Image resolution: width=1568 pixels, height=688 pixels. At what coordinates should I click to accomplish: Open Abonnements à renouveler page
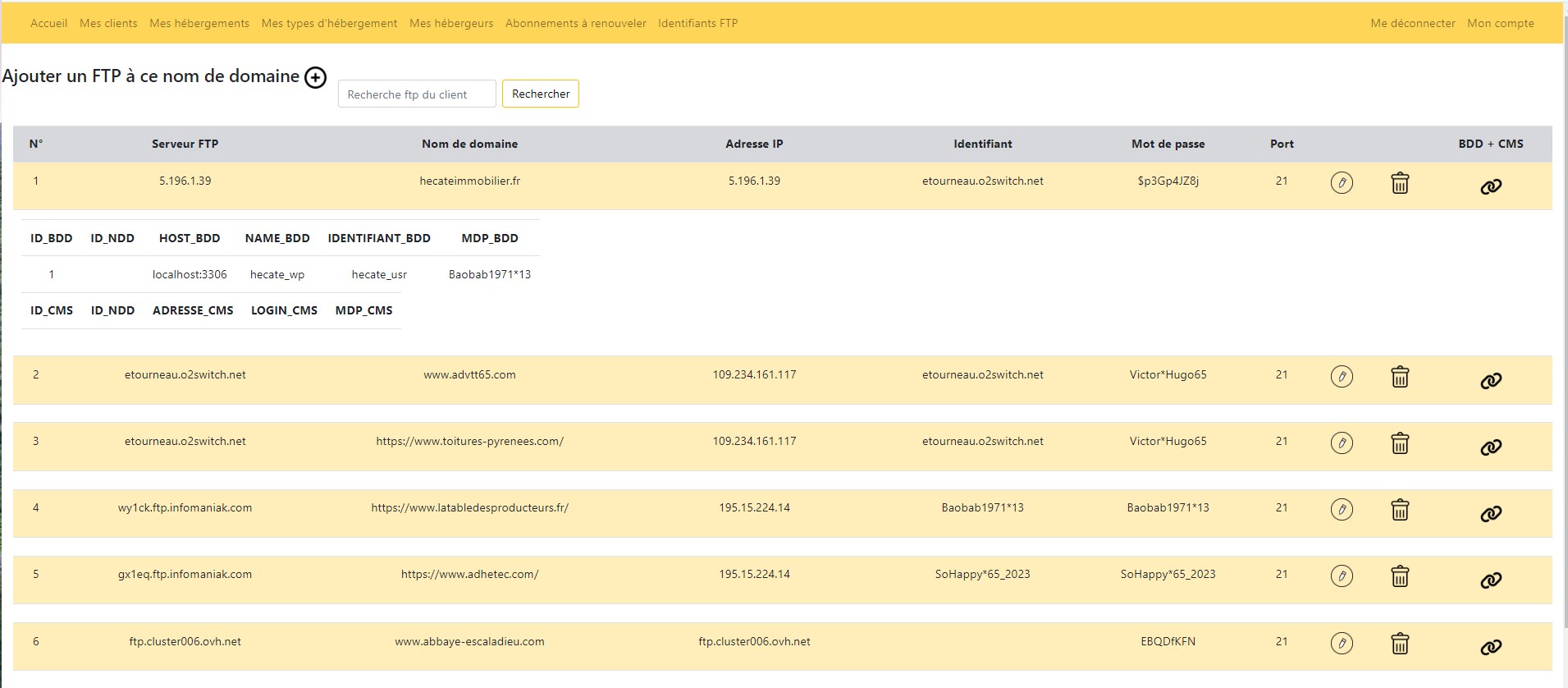576,23
